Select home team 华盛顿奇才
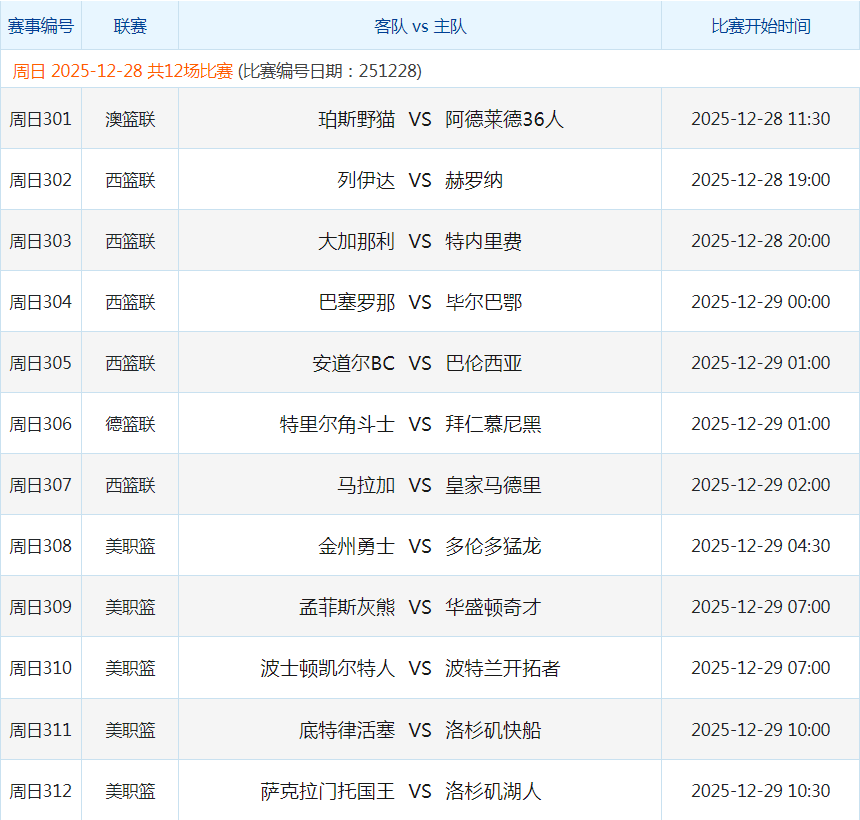This screenshot has height=820, width=860. (x=493, y=606)
